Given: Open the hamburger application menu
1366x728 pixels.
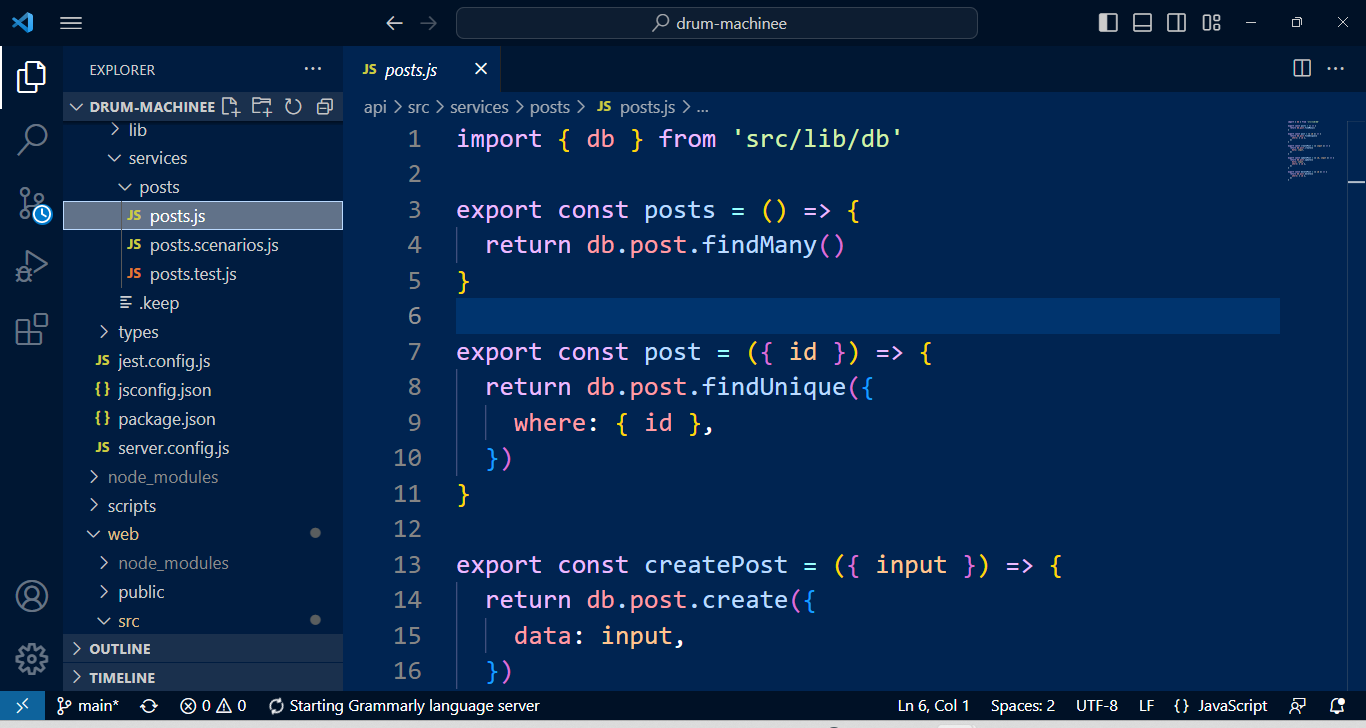Looking at the screenshot, I should (71, 22).
